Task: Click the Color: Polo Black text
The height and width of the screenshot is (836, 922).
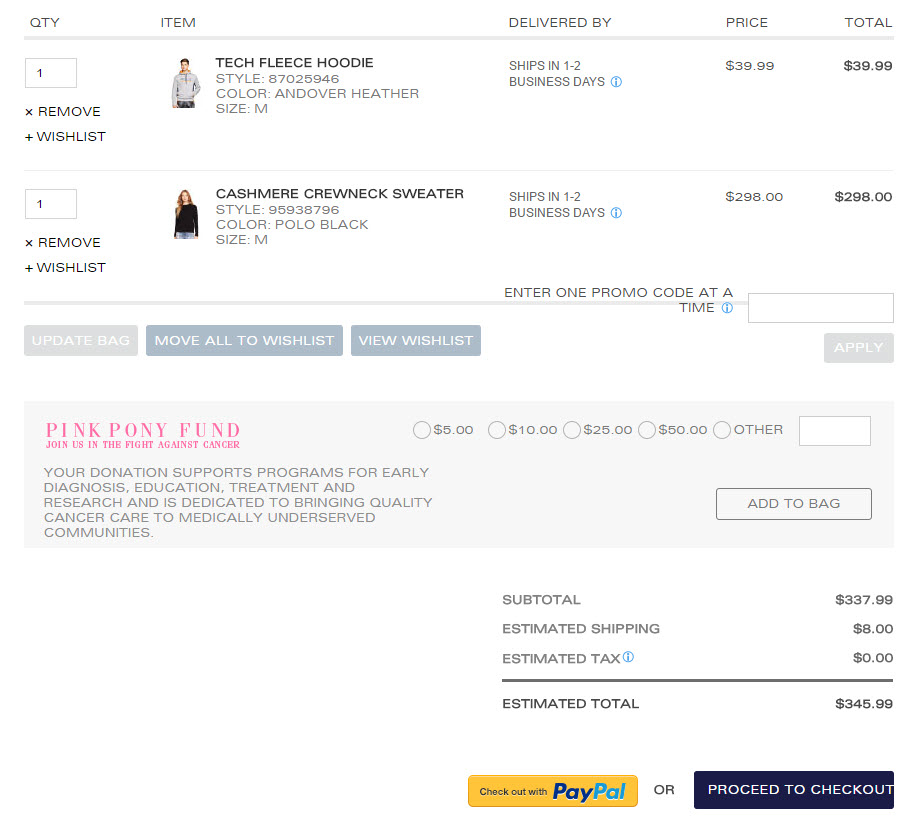Action: (x=292, y=225)
